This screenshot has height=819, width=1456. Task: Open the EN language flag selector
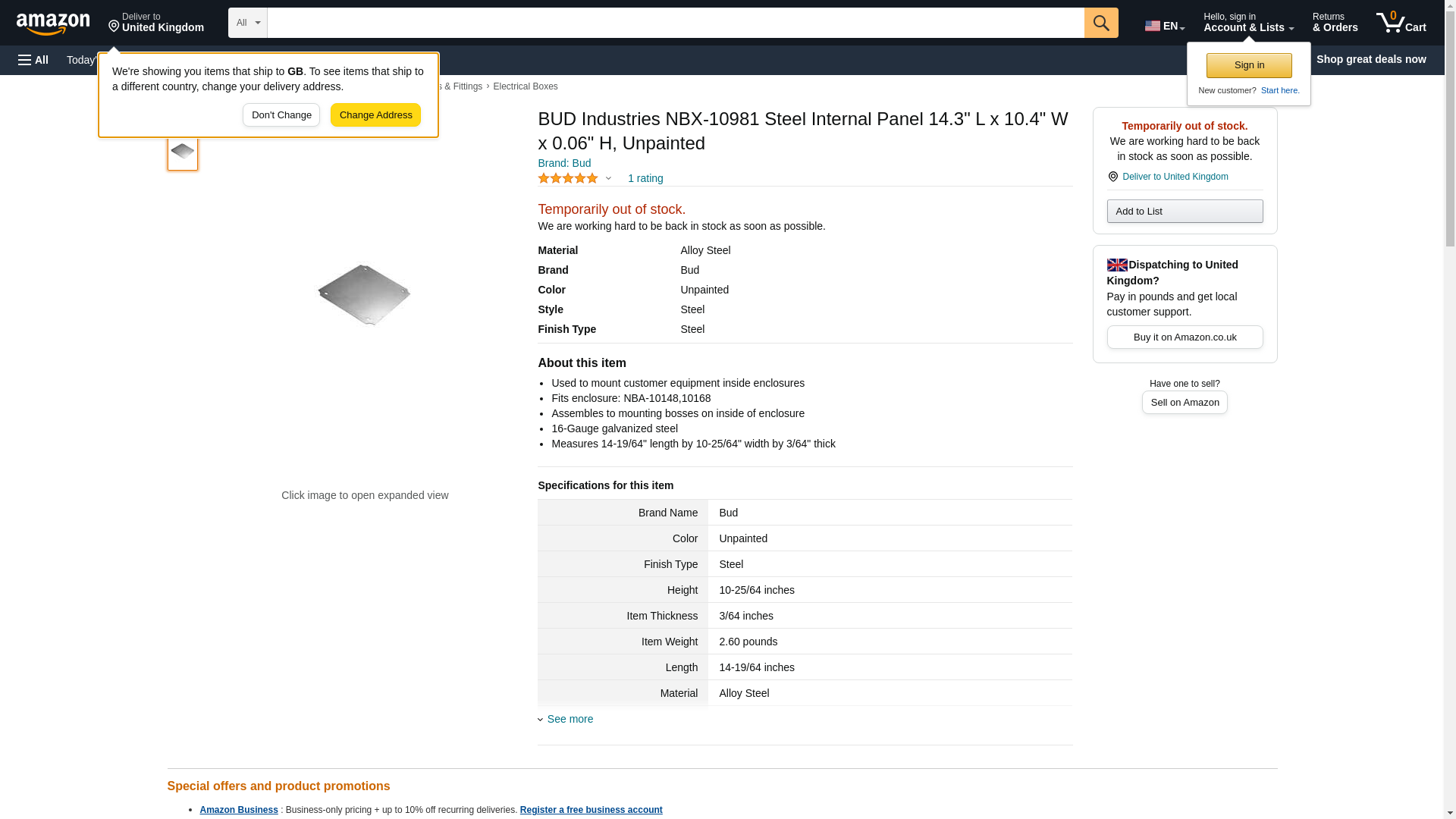pos(1164,25)
